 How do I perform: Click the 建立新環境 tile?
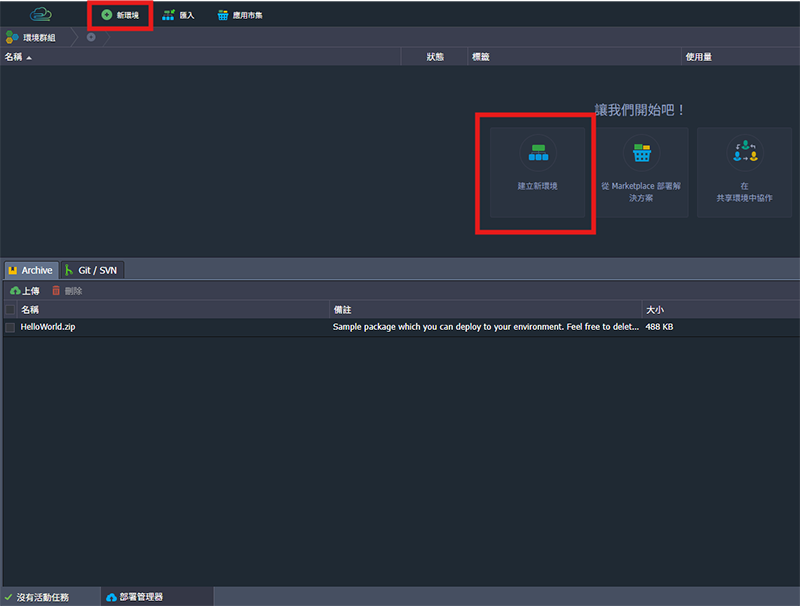tap(538, 172)
